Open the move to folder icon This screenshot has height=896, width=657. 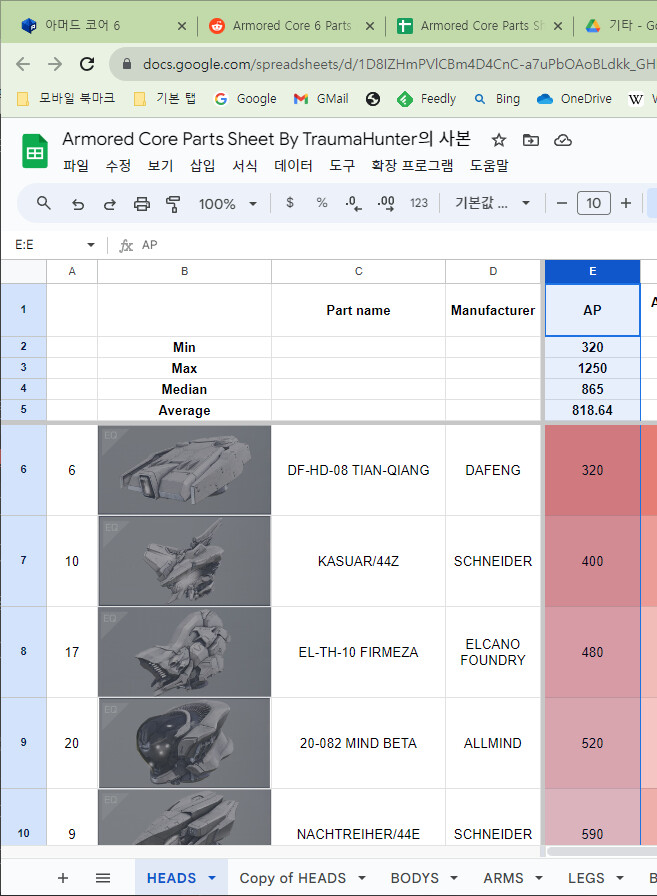coord(531,140)
